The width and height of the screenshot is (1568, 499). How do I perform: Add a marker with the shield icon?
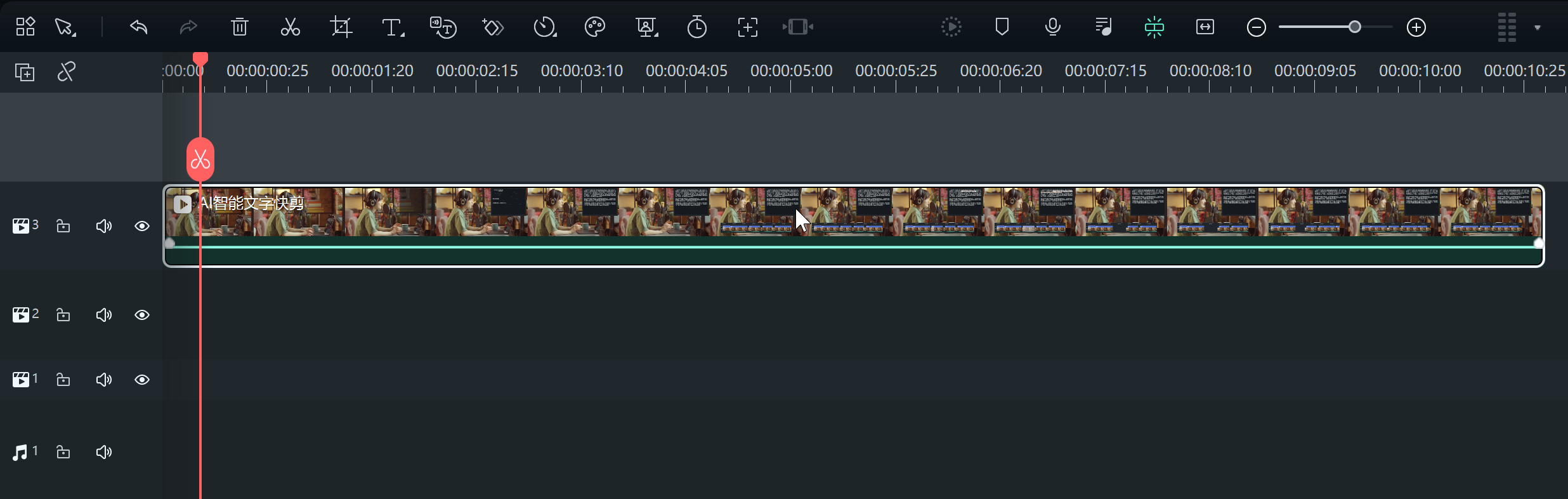pyautogui.click(x=1002, y=27)
